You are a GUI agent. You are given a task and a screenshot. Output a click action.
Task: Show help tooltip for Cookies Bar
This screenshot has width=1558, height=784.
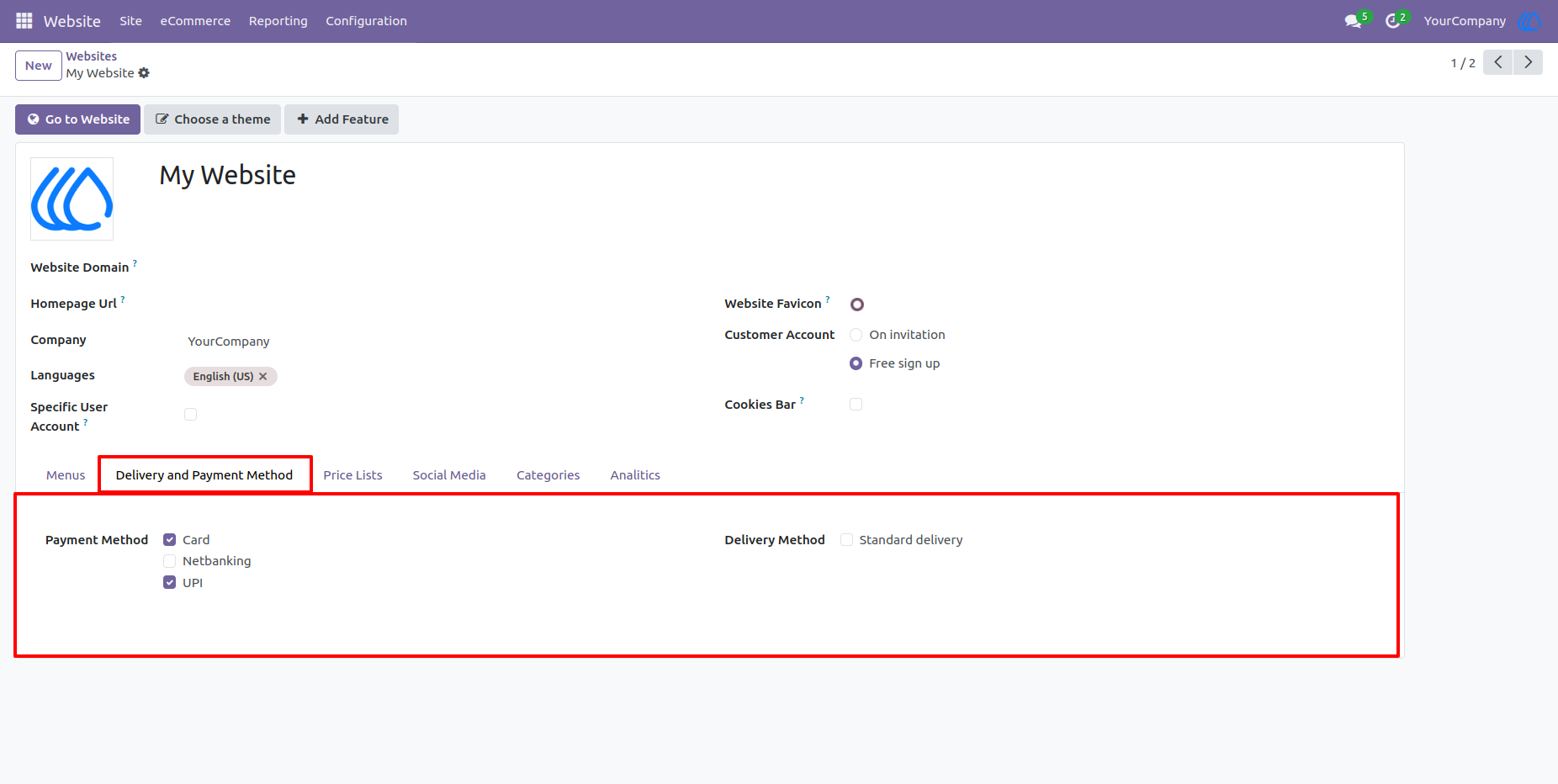tap(802, 400)
